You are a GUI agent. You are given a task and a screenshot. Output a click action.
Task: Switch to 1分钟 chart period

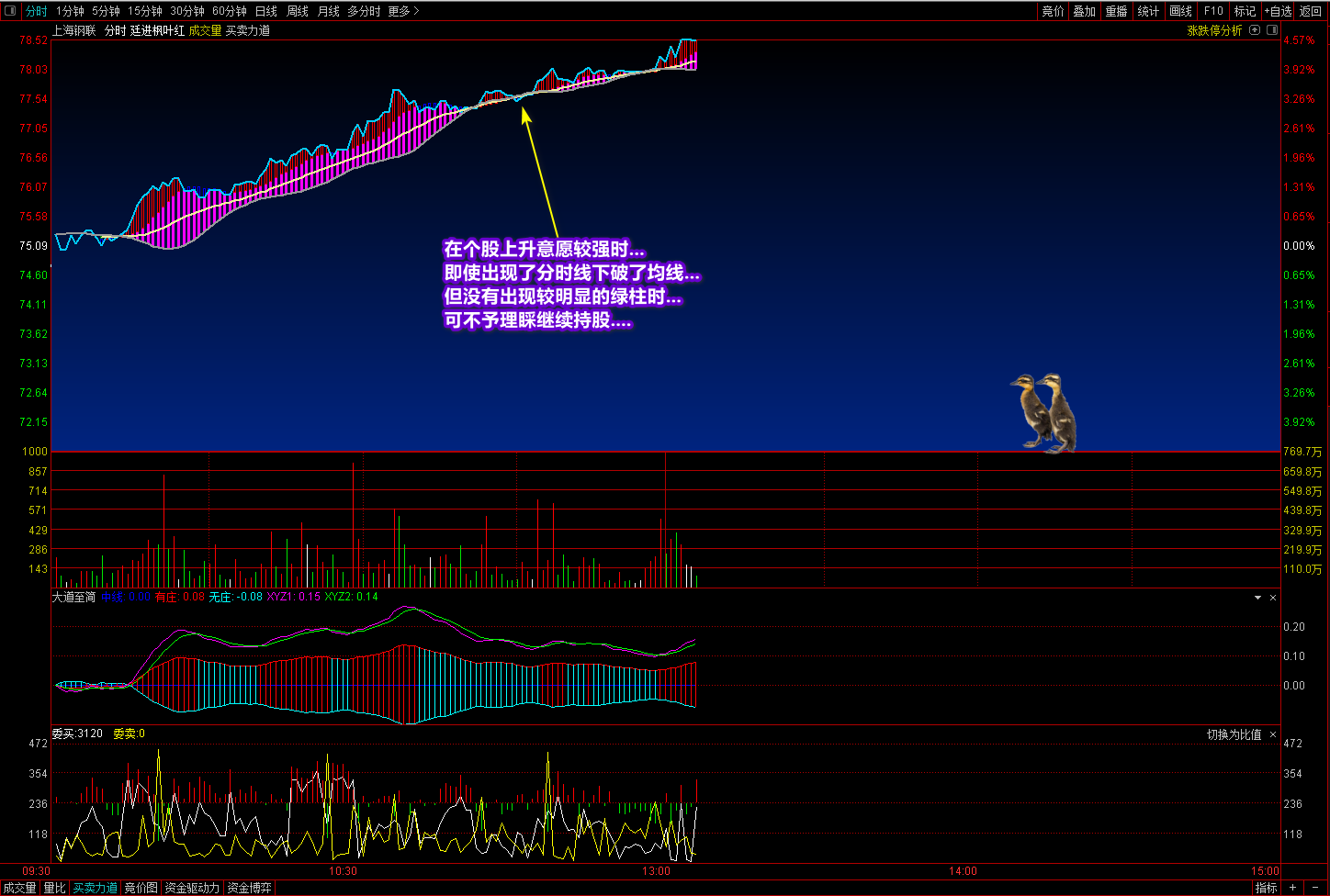tap(70, 11)
